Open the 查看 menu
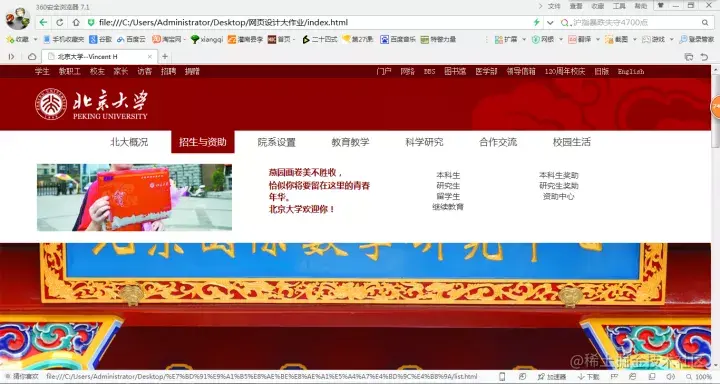The height and width of the screenshot is (384, 720). coord(576,6)
